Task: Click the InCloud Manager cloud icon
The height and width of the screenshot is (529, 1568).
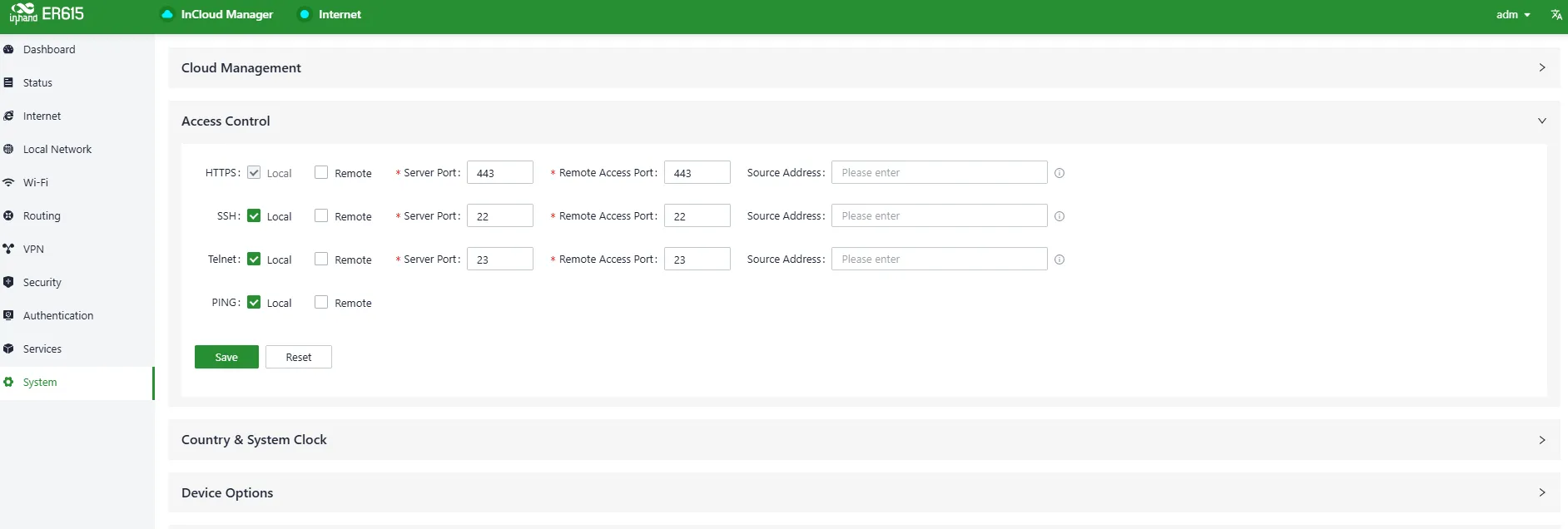Action: (x=167, y=14)
